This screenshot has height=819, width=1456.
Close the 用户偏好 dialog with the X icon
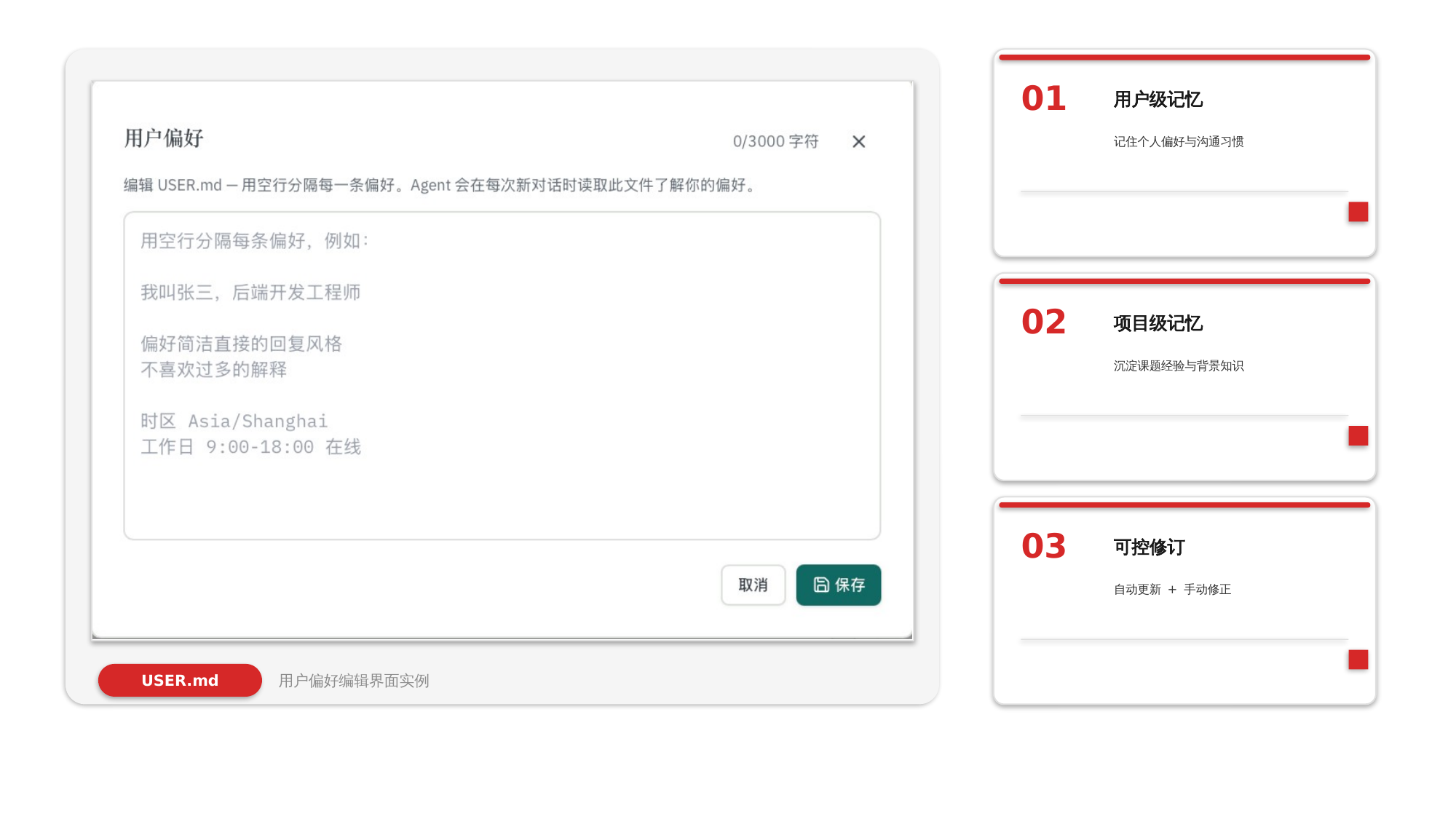pyautogui.click(x=858, y=141)
